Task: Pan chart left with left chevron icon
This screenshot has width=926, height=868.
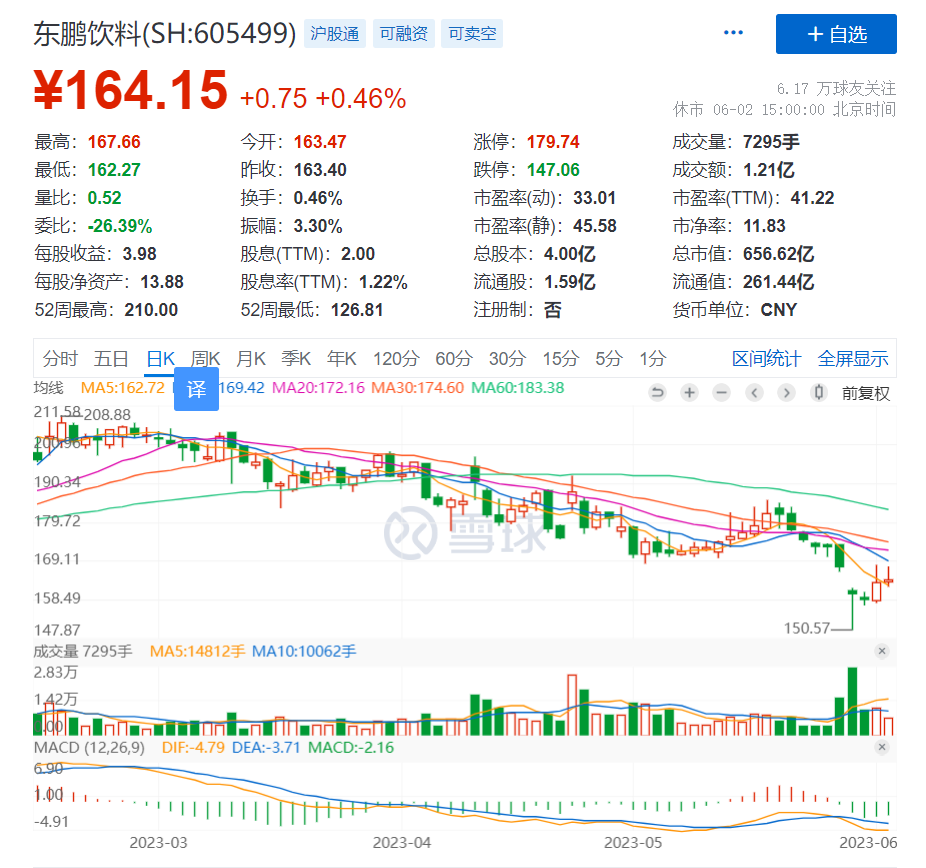Action: 754,393
